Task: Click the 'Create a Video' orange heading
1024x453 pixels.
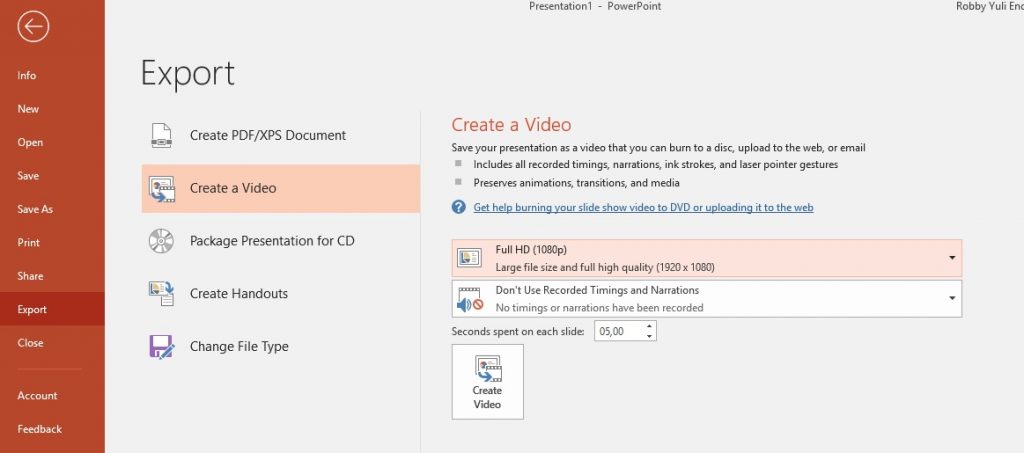Action: click(x=511, y=125)
